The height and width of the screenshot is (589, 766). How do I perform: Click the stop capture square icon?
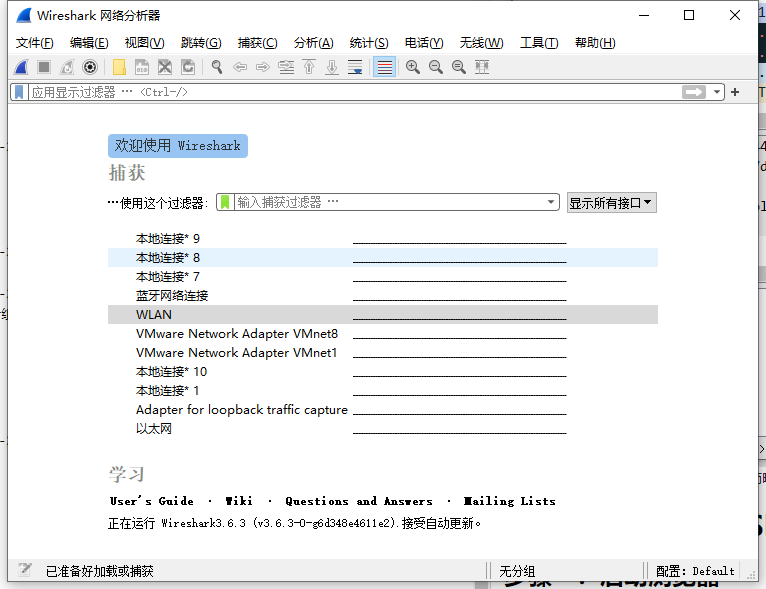pos(44,67)
